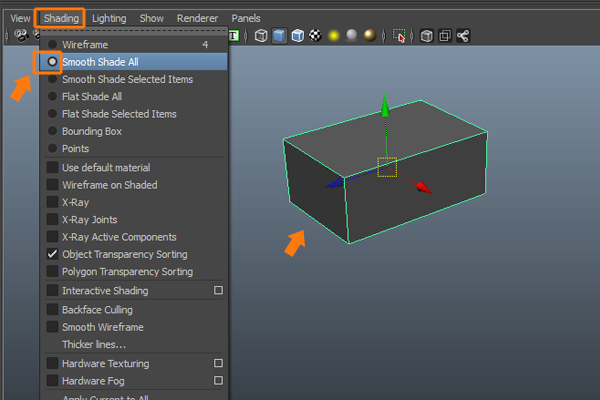Uncheck Object Transparency Sorting
The height and width of the screenshot is (400, 600).
(52, 254)
